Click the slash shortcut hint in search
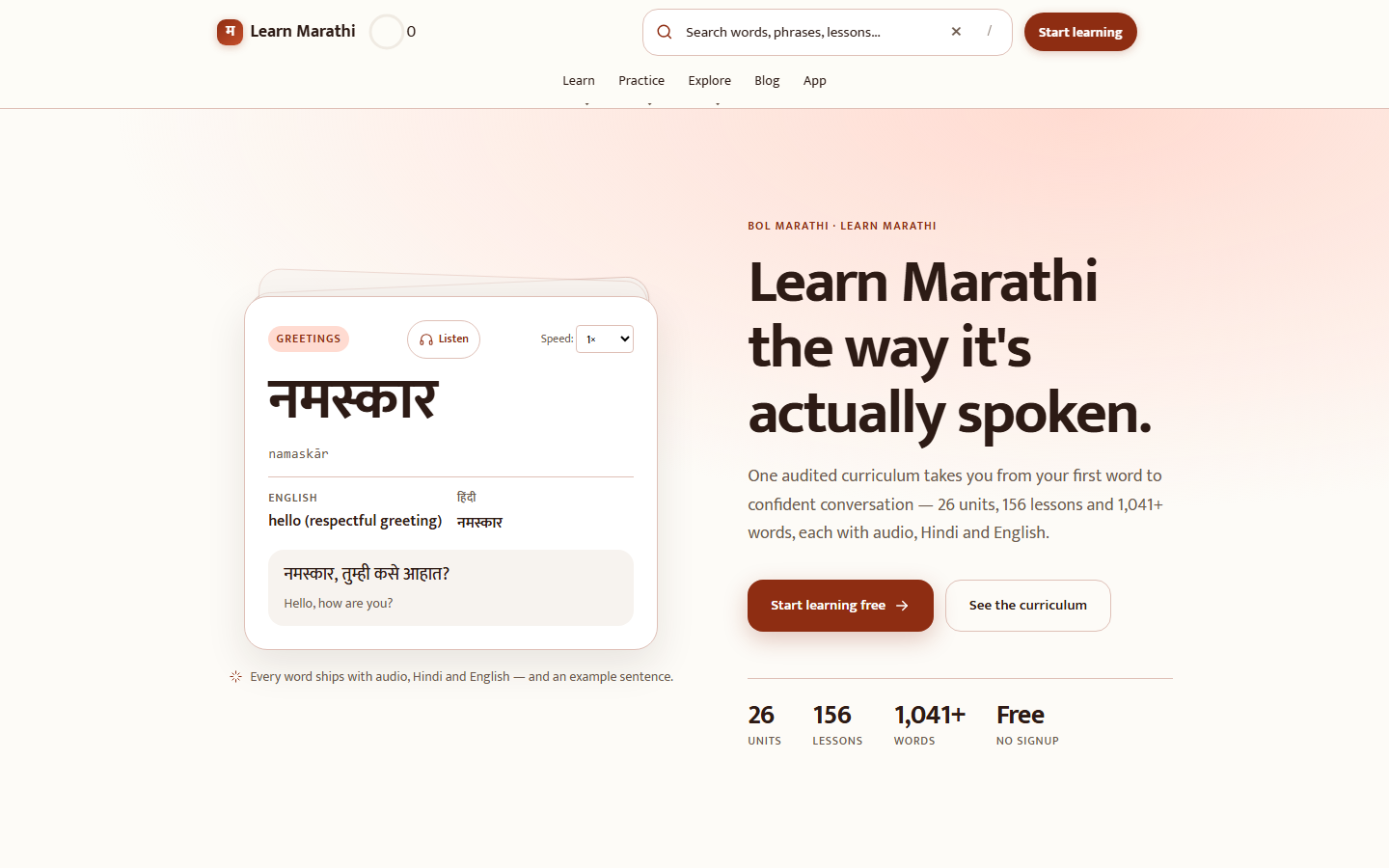 [x=989, y=32]
